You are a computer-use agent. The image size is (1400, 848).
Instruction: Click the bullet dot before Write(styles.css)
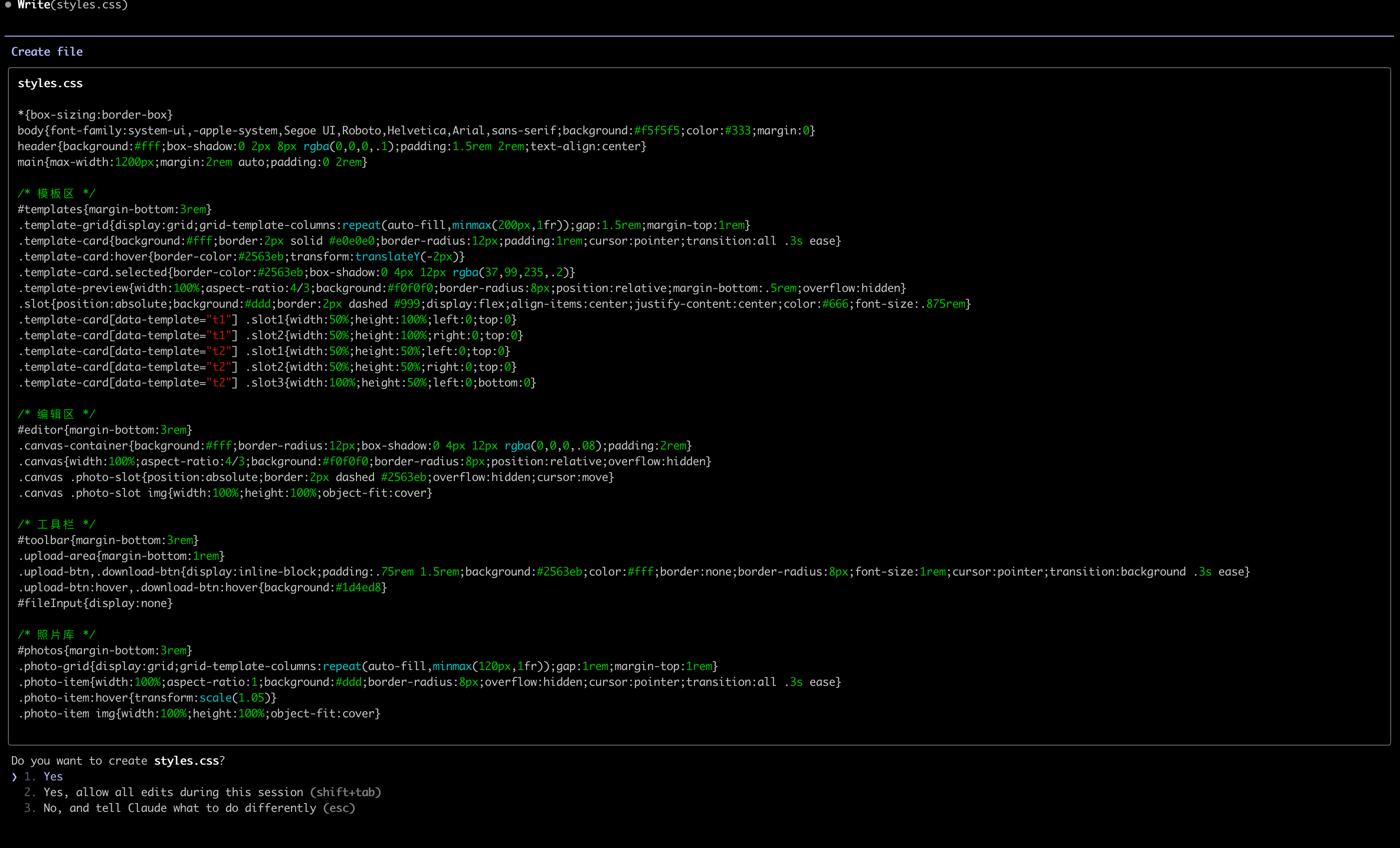(x=8, y=5)
